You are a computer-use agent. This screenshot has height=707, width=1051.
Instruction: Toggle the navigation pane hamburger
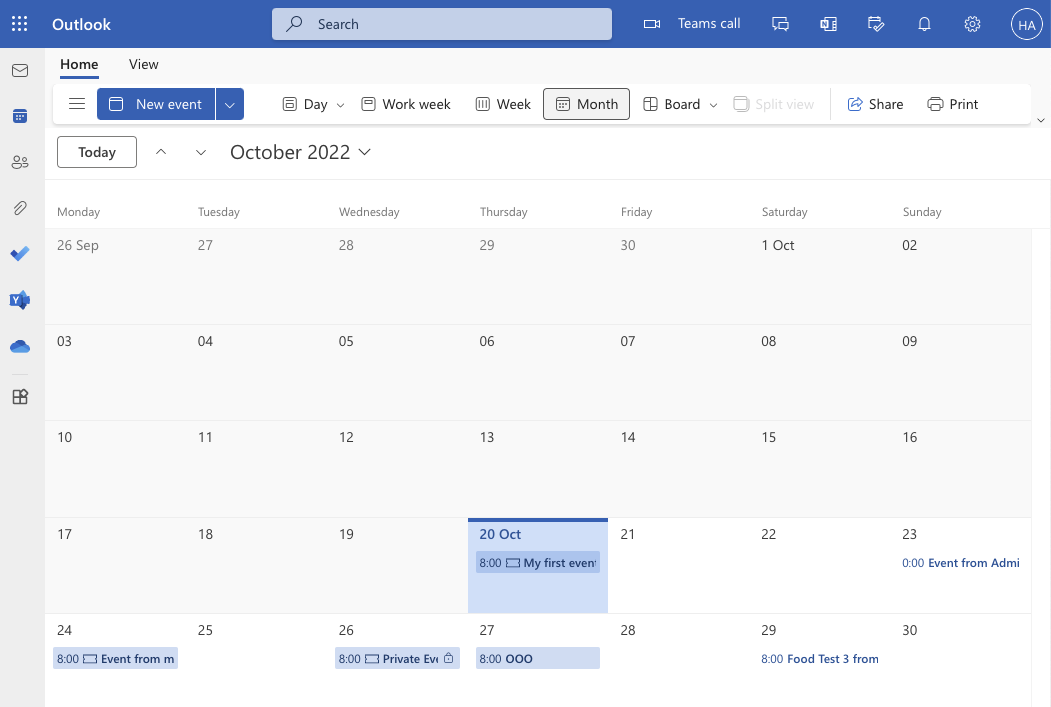77,104
